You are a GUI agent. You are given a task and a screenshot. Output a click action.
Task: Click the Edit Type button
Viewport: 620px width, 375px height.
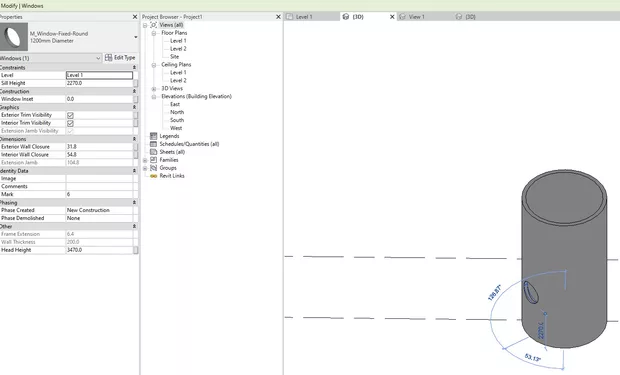[x=121, y=58]
